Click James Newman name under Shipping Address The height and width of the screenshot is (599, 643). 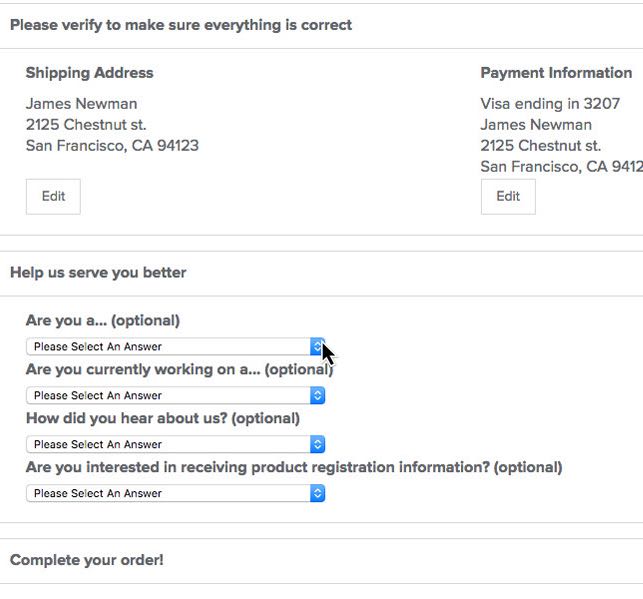pos(82,104)
